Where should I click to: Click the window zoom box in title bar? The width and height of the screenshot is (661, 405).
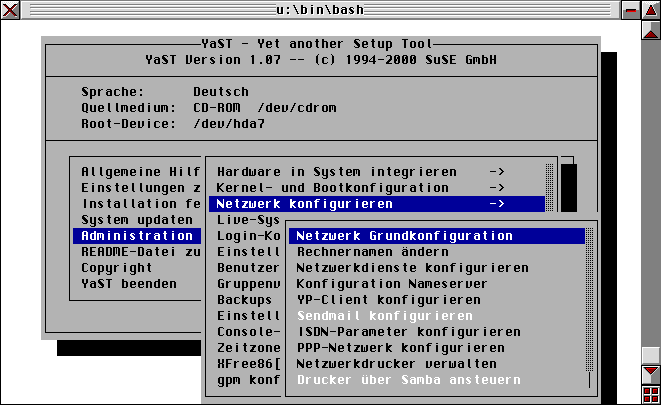(x=631, y=10)
